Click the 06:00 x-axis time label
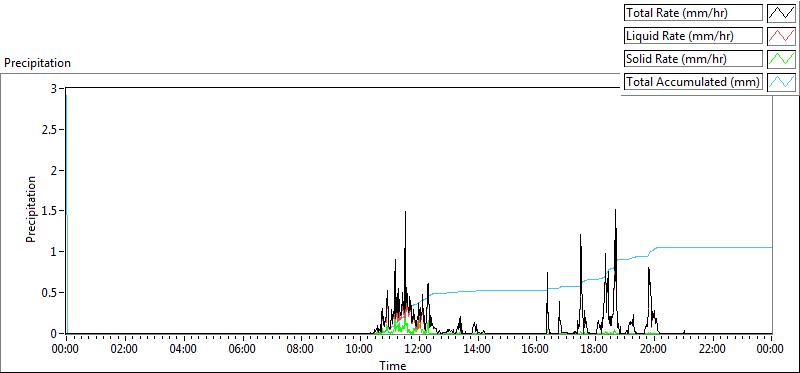The image size is (800, 373). point(242,349)
